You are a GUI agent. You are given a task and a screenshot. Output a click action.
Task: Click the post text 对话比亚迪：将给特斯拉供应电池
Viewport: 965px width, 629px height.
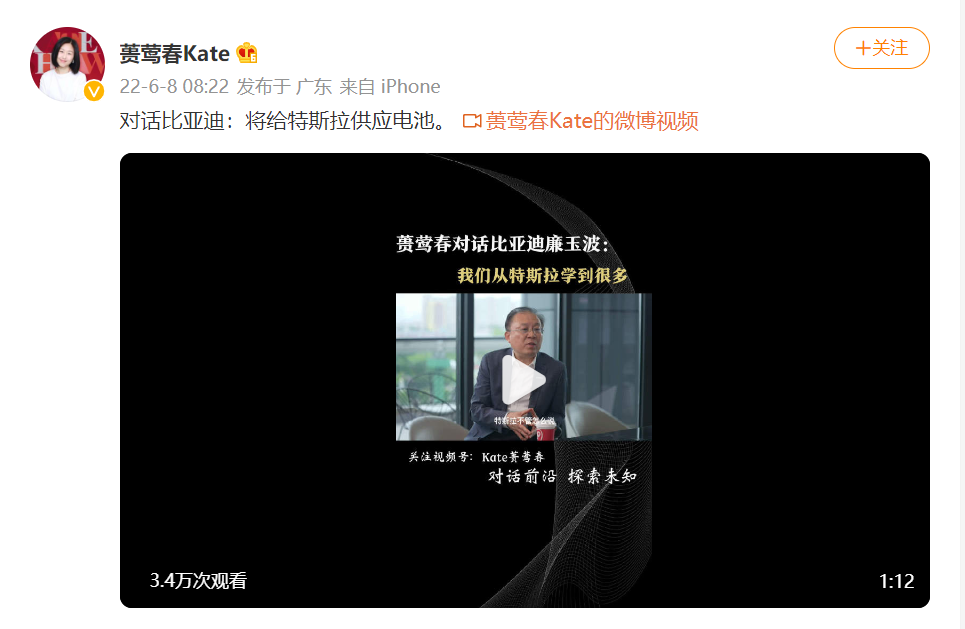[x=282, y=121]
